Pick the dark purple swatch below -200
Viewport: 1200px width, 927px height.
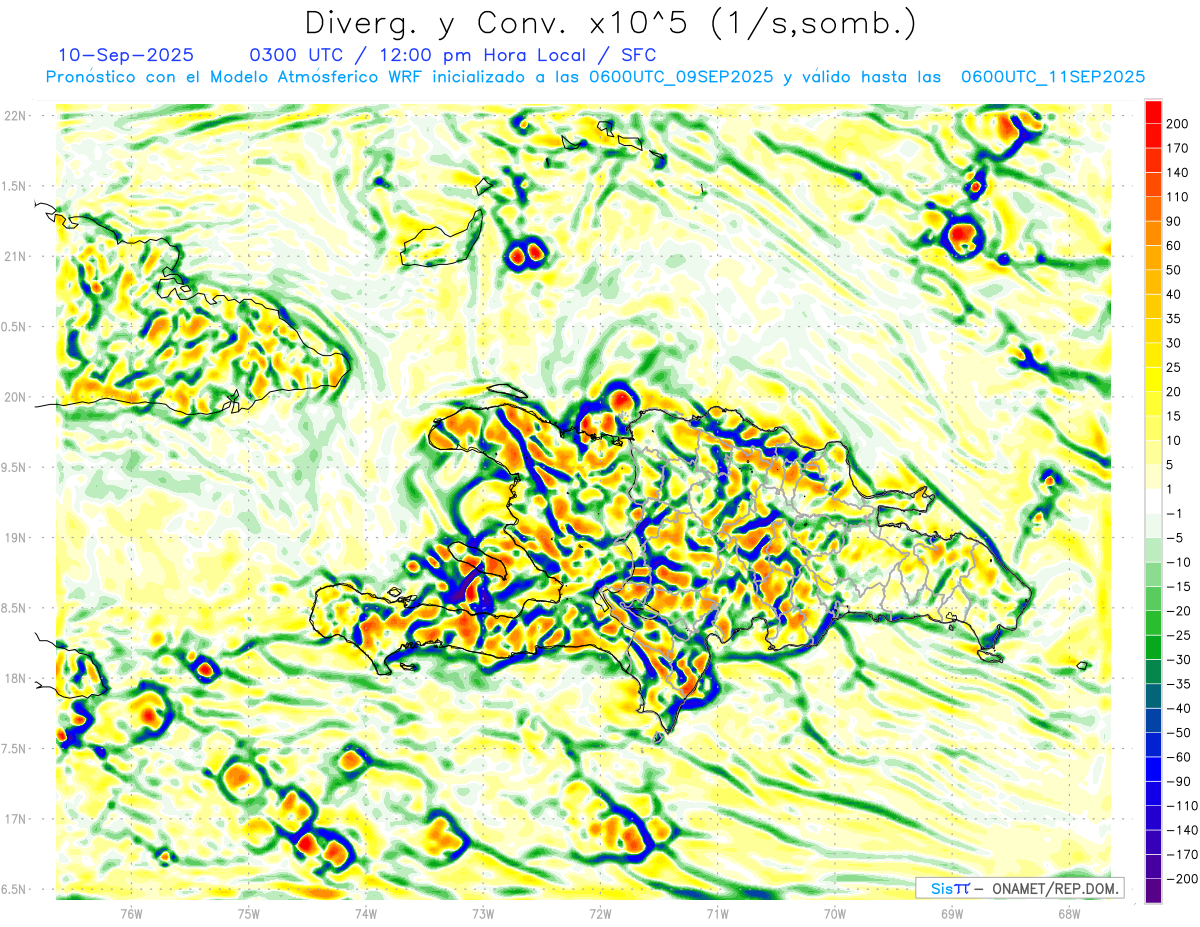pos(1153,890)
